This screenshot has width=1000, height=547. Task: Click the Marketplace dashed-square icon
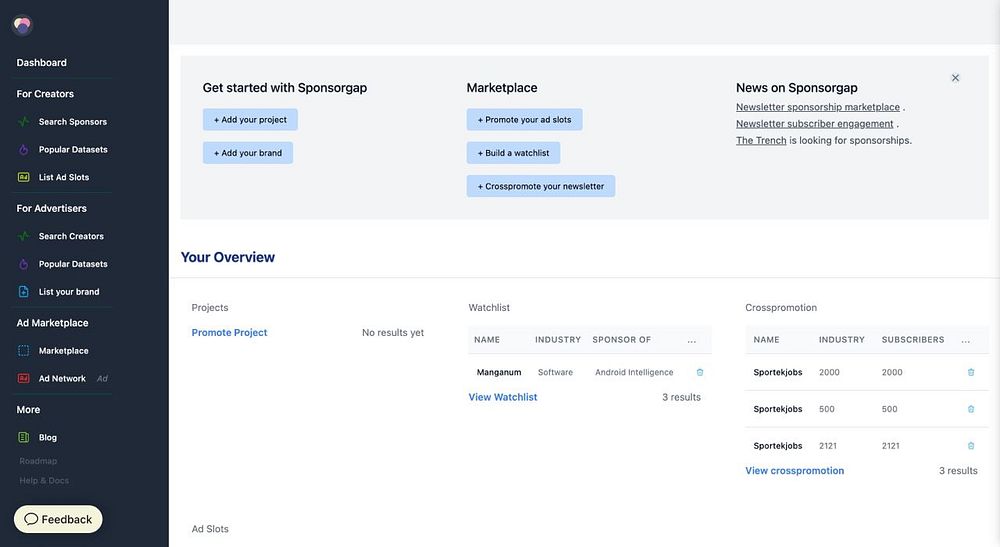(23, 351)
